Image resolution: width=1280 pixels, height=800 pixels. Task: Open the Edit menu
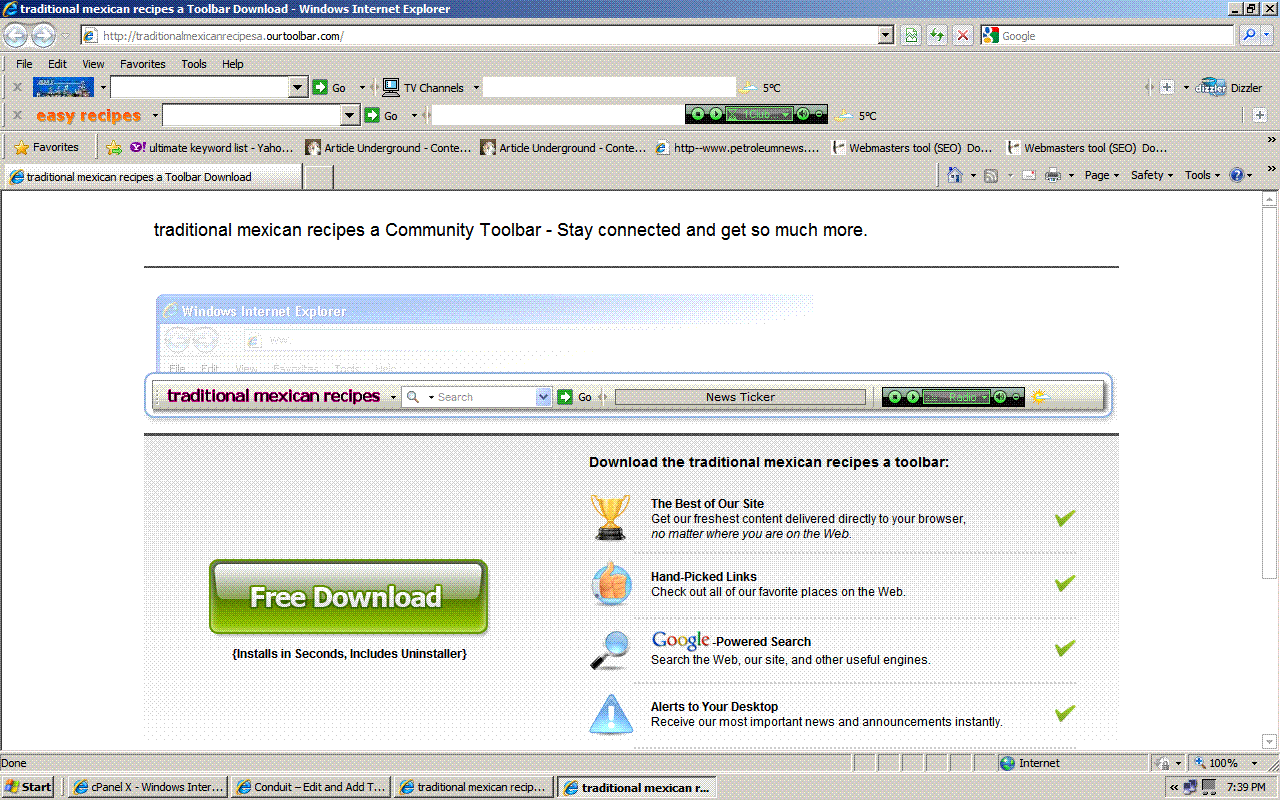click(57, 64)
